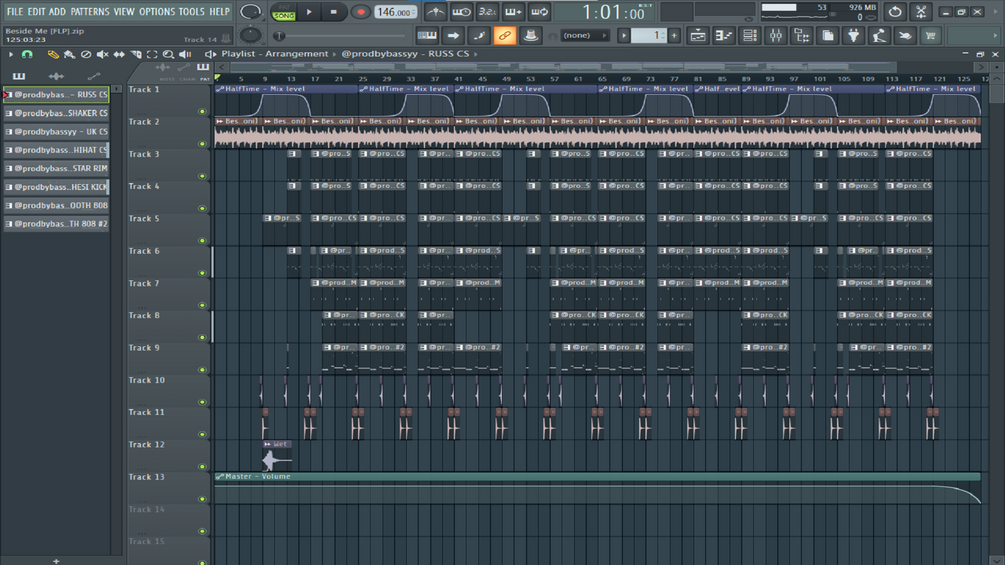Viewport: 1005px width, 565px height.
Task: Toggle wait for input before recording
Action: 461,12
